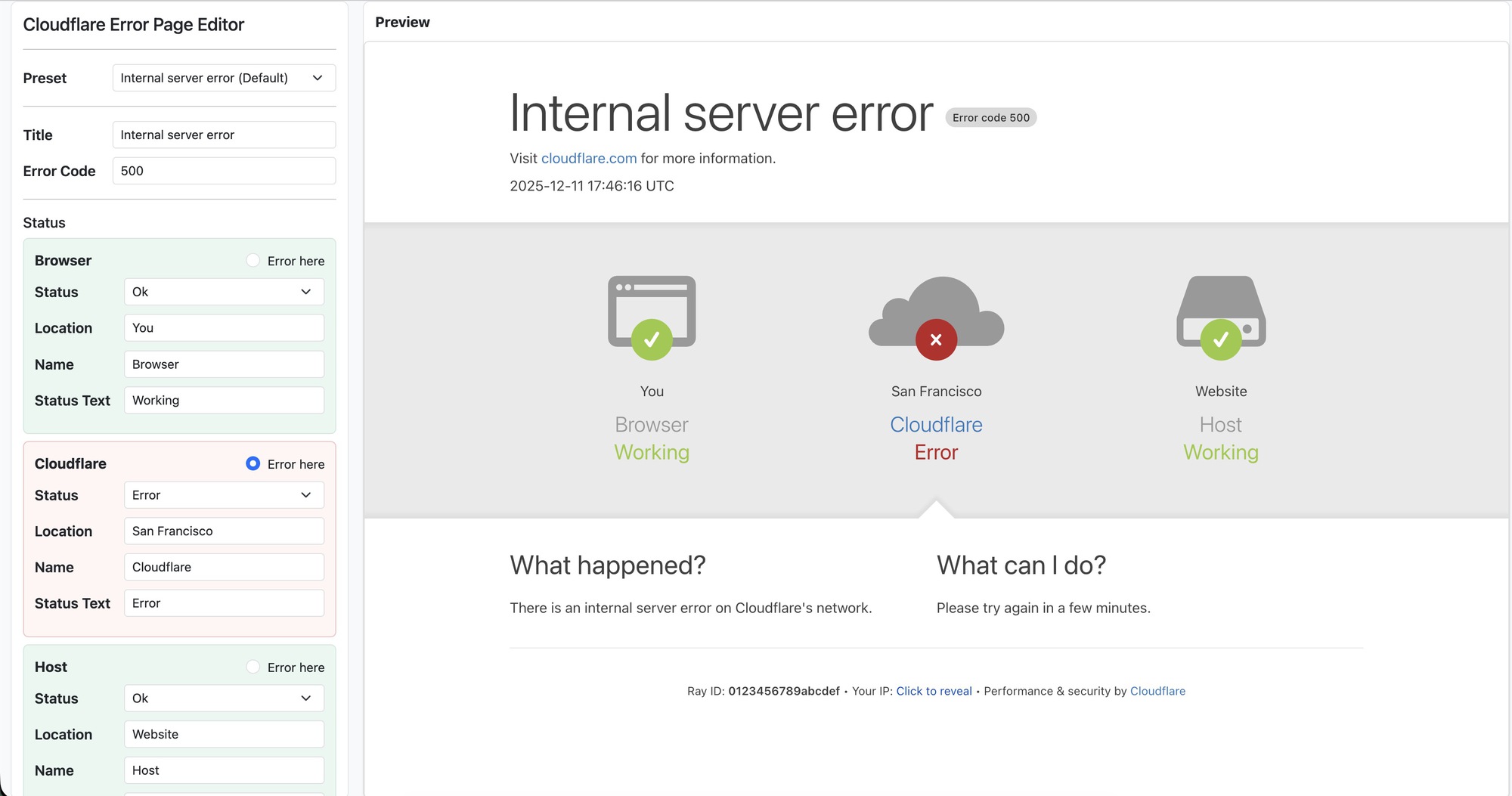
Task: Open the Cloudflare Status dropdown
Action: click(x=223, y=495)
